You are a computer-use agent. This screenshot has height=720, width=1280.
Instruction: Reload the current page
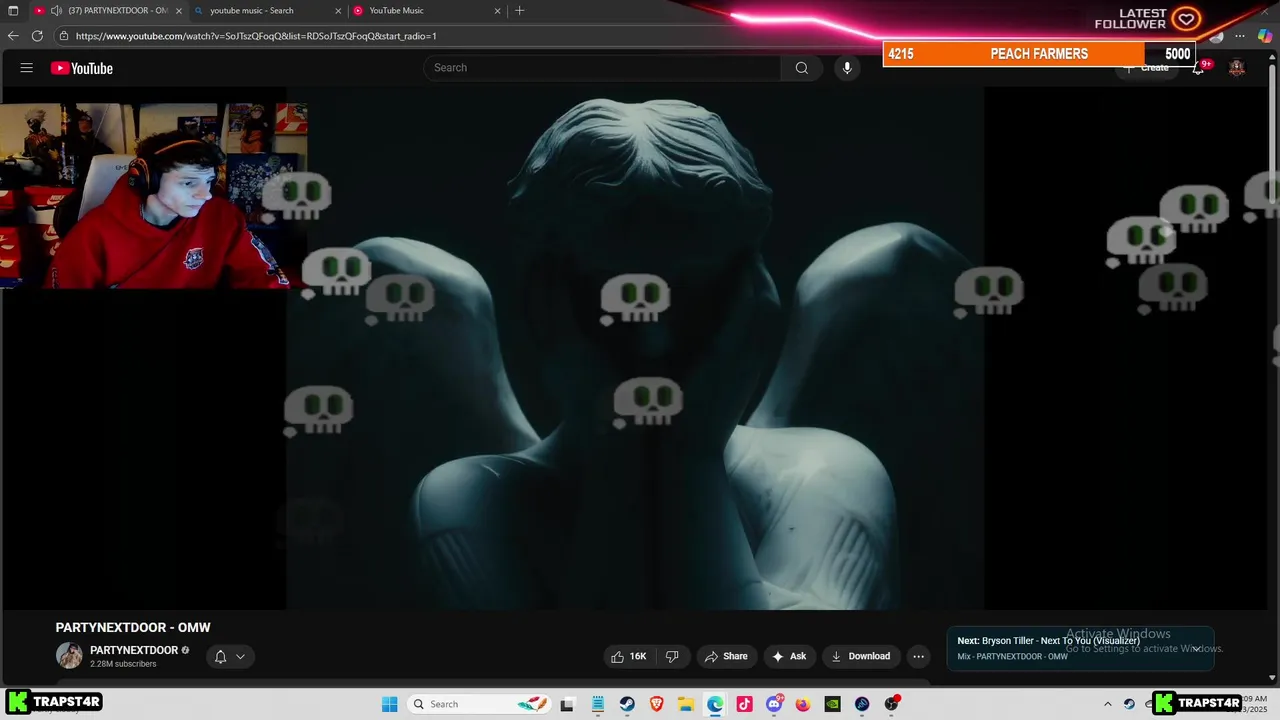pyautogui.click(x=37, y=36)
